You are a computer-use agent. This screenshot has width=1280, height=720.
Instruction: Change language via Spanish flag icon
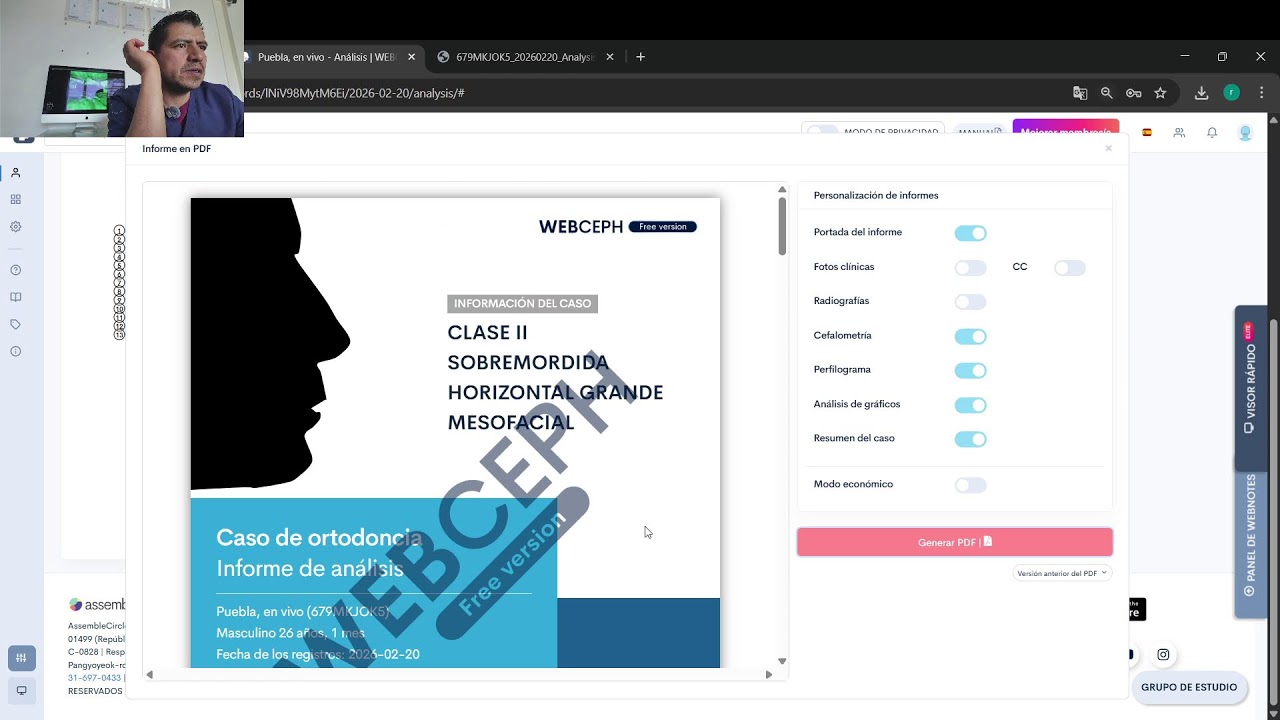[1147, 132]
